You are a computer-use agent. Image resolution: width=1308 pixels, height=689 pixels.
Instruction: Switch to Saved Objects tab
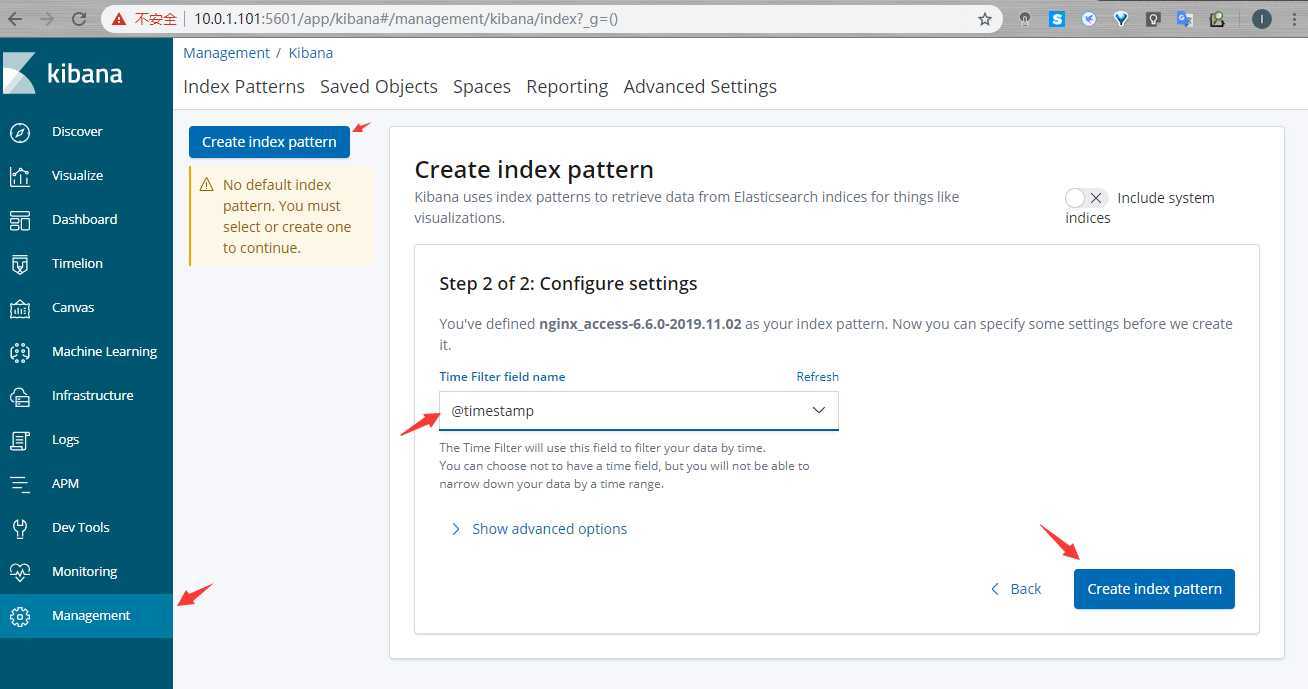click(x=379, y=87)
